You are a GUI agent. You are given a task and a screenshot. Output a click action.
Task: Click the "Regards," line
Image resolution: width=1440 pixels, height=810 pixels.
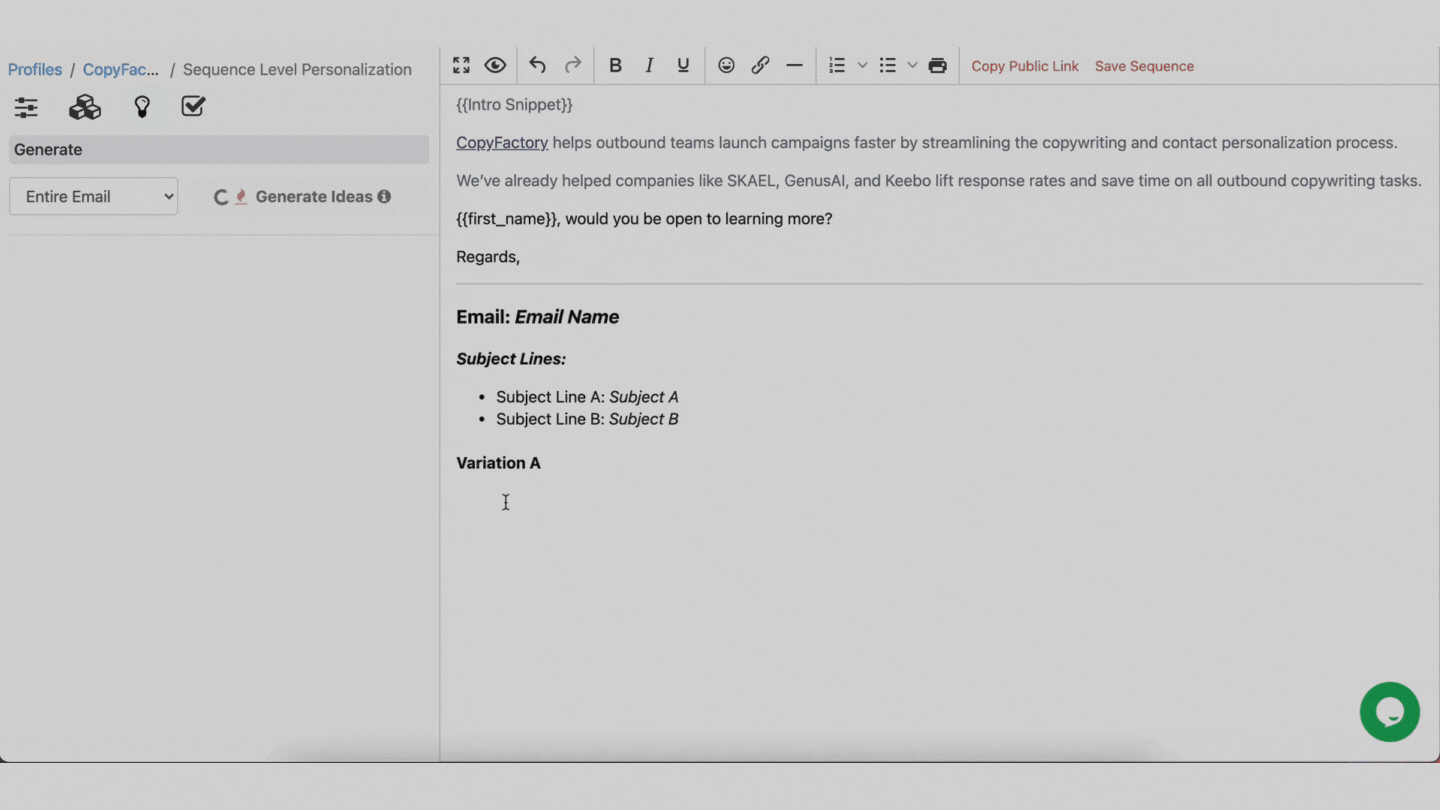click(x=488, y=257)
